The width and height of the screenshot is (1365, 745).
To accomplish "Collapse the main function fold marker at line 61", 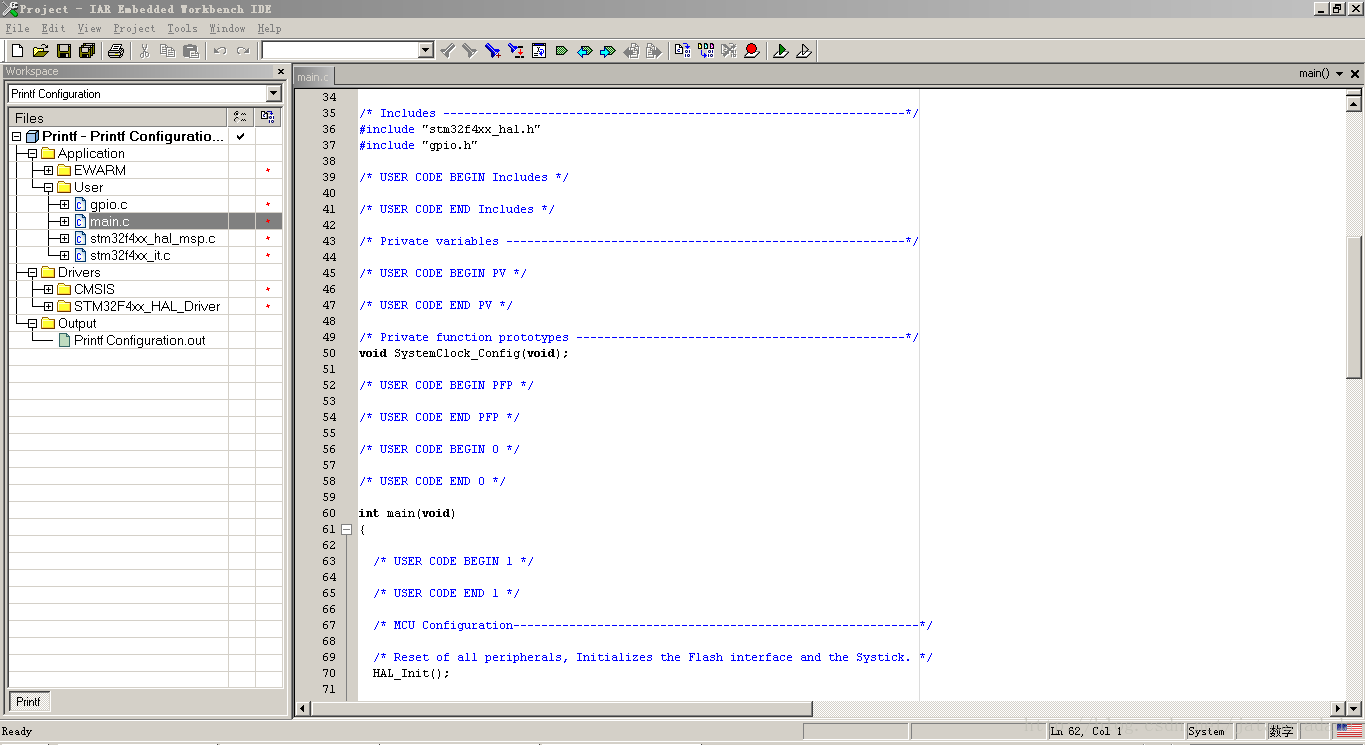I will click(x=346, y=529).
